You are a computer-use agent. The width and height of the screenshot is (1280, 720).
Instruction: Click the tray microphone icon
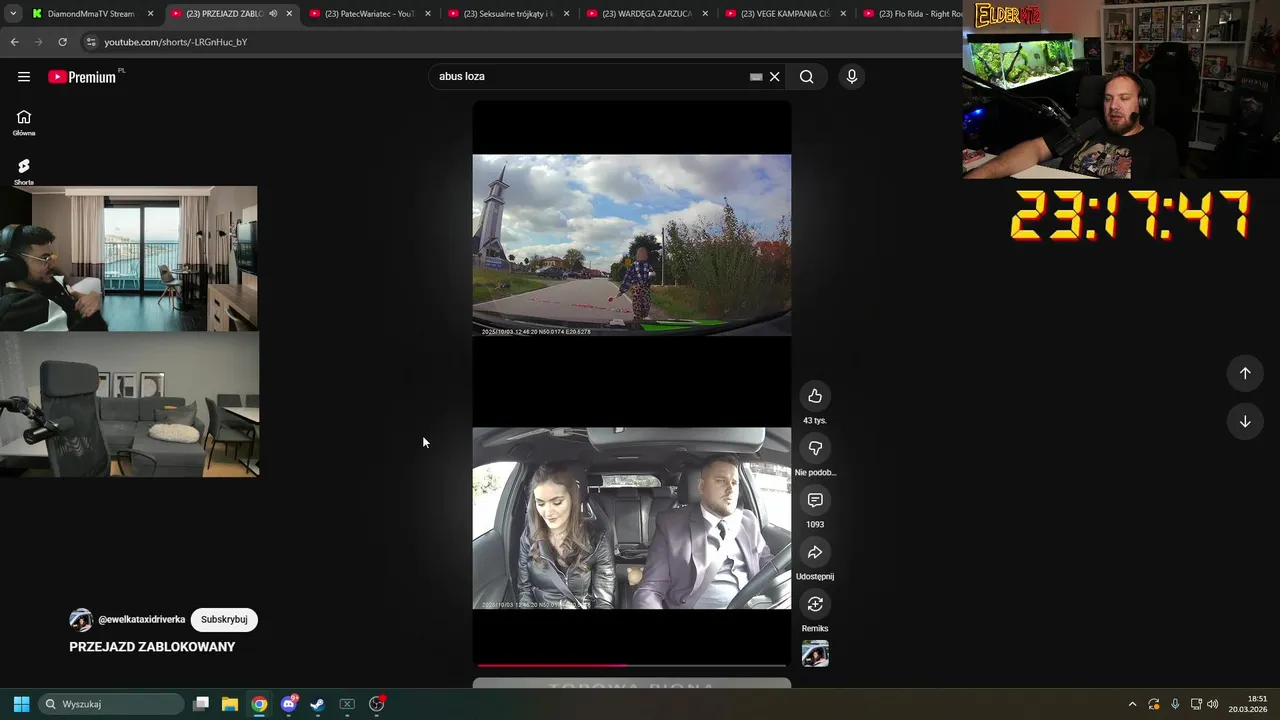pos(1175,704)
